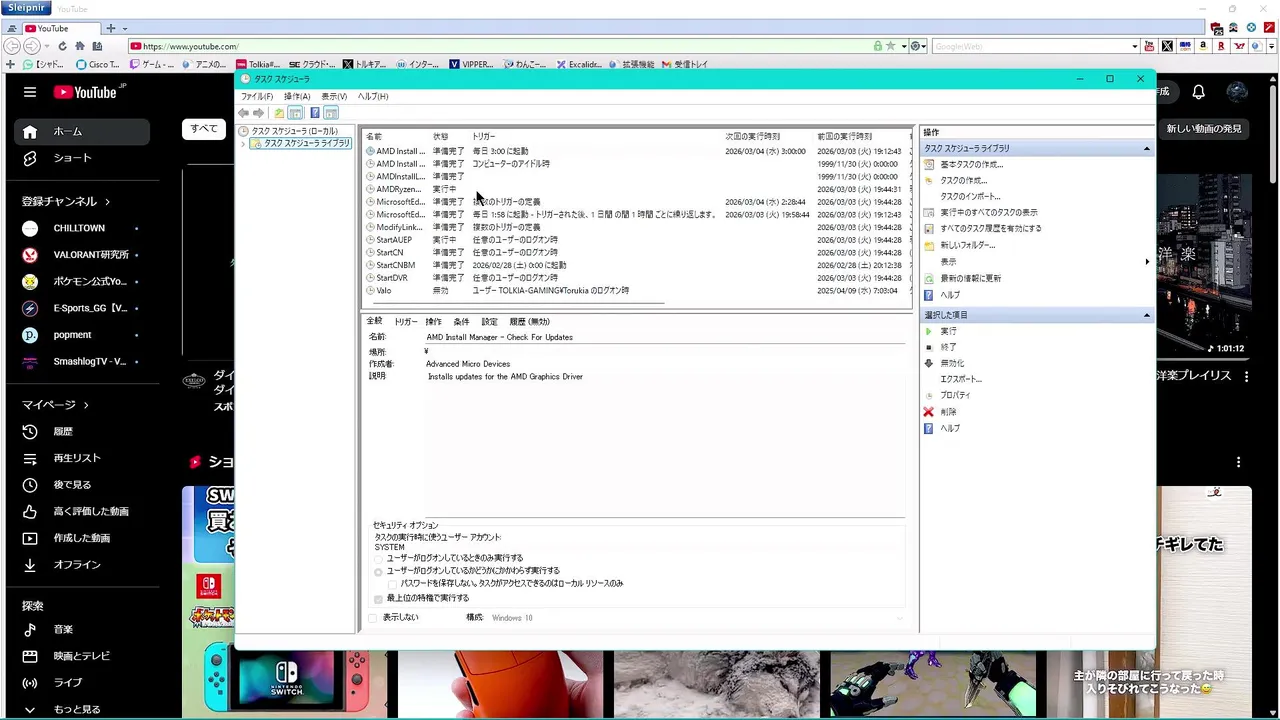
Task: Click the green 実行 run icon
Action: click(x=929, y=331)
